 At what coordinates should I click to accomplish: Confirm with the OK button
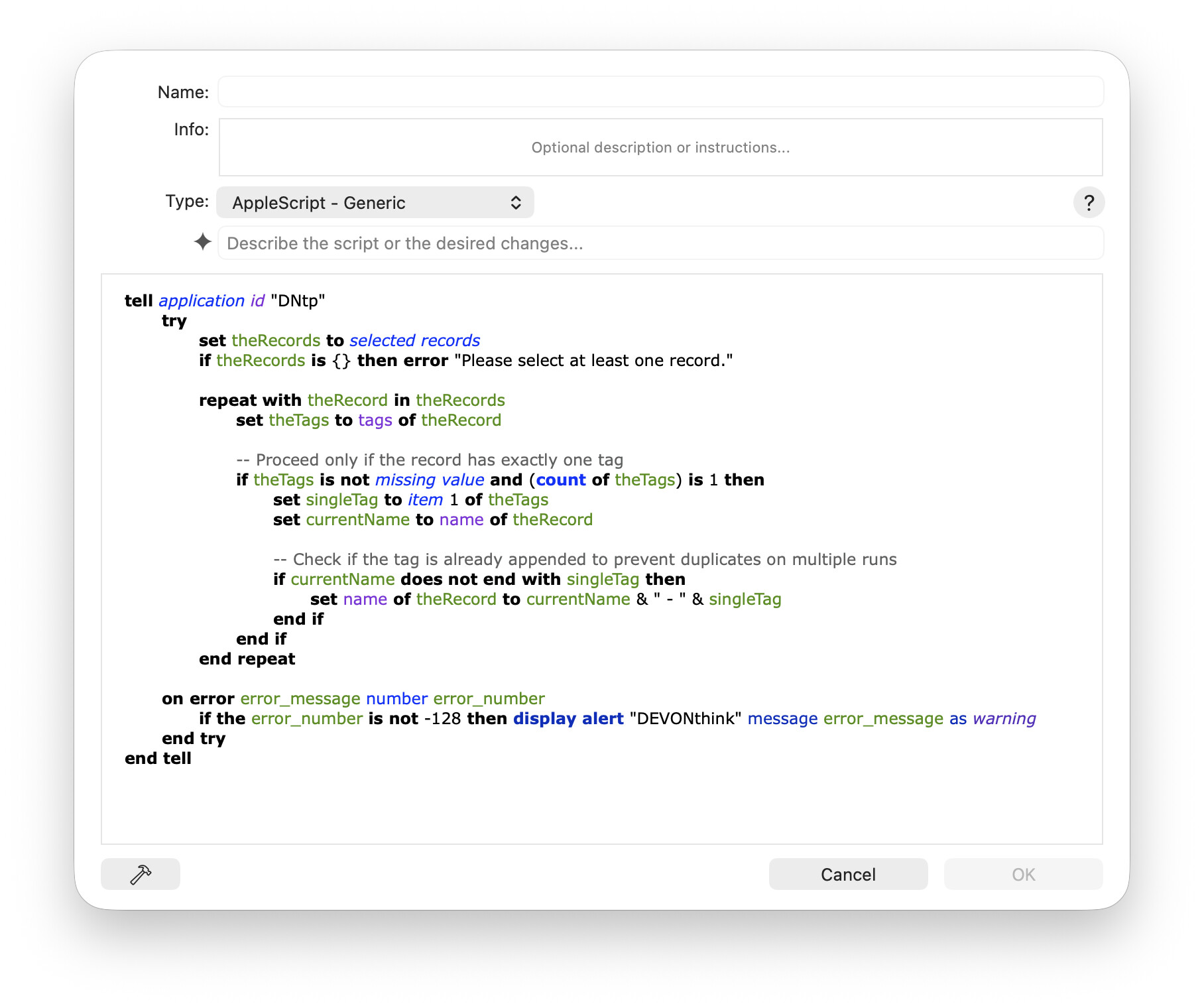(1022, 874)
